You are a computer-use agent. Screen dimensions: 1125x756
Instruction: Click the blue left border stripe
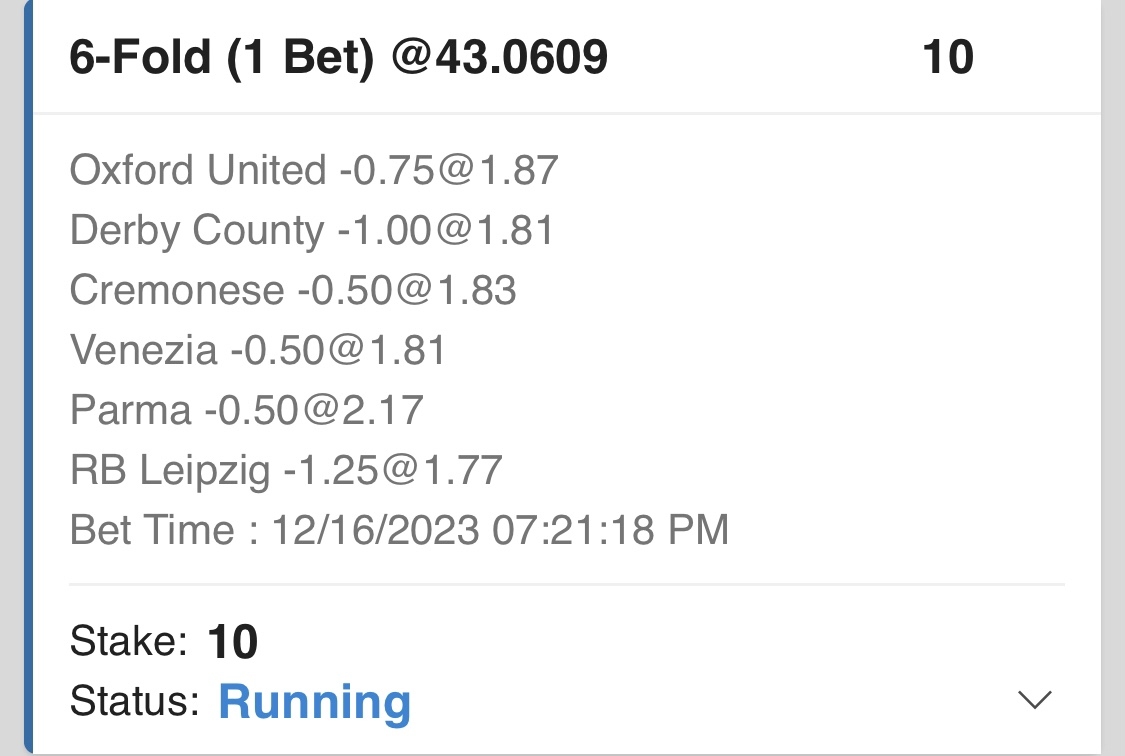point(27,378)
